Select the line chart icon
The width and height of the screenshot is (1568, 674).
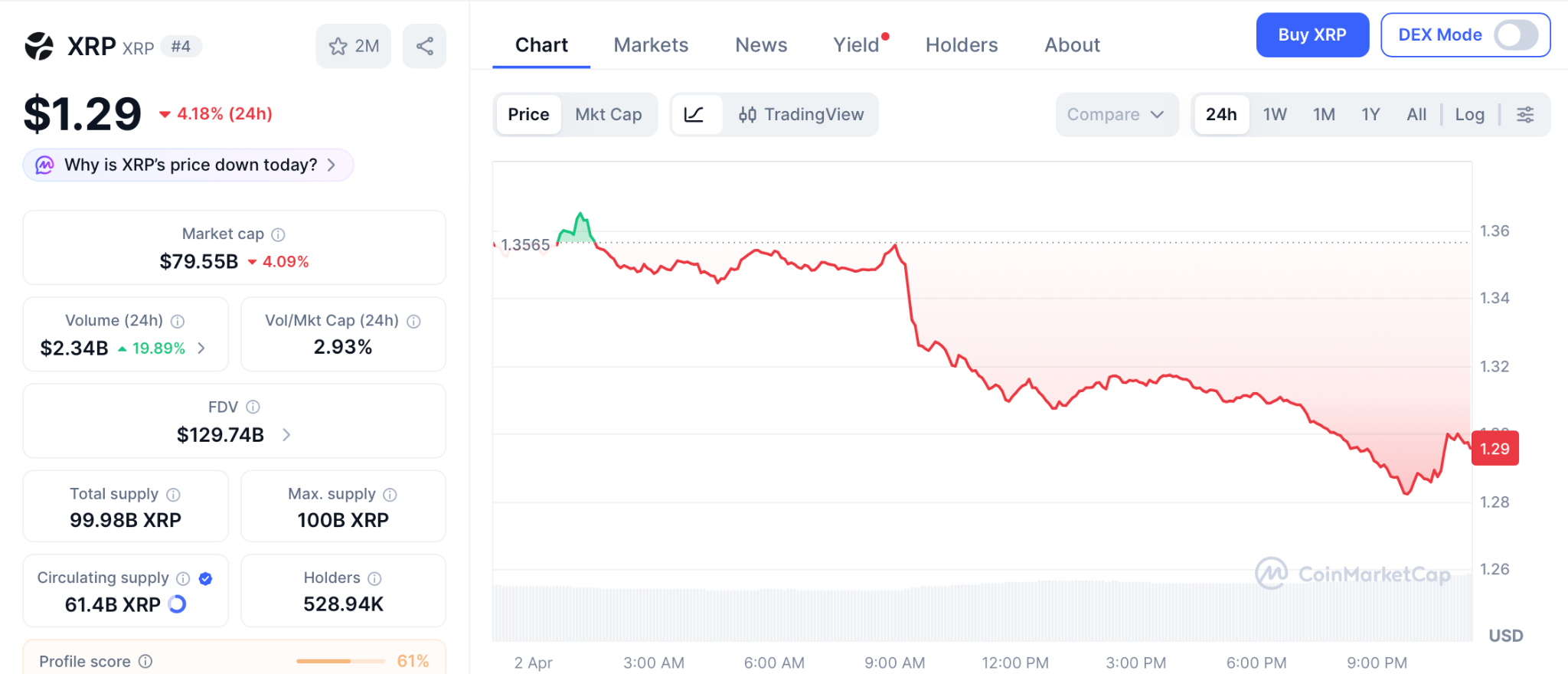[694, 115]
